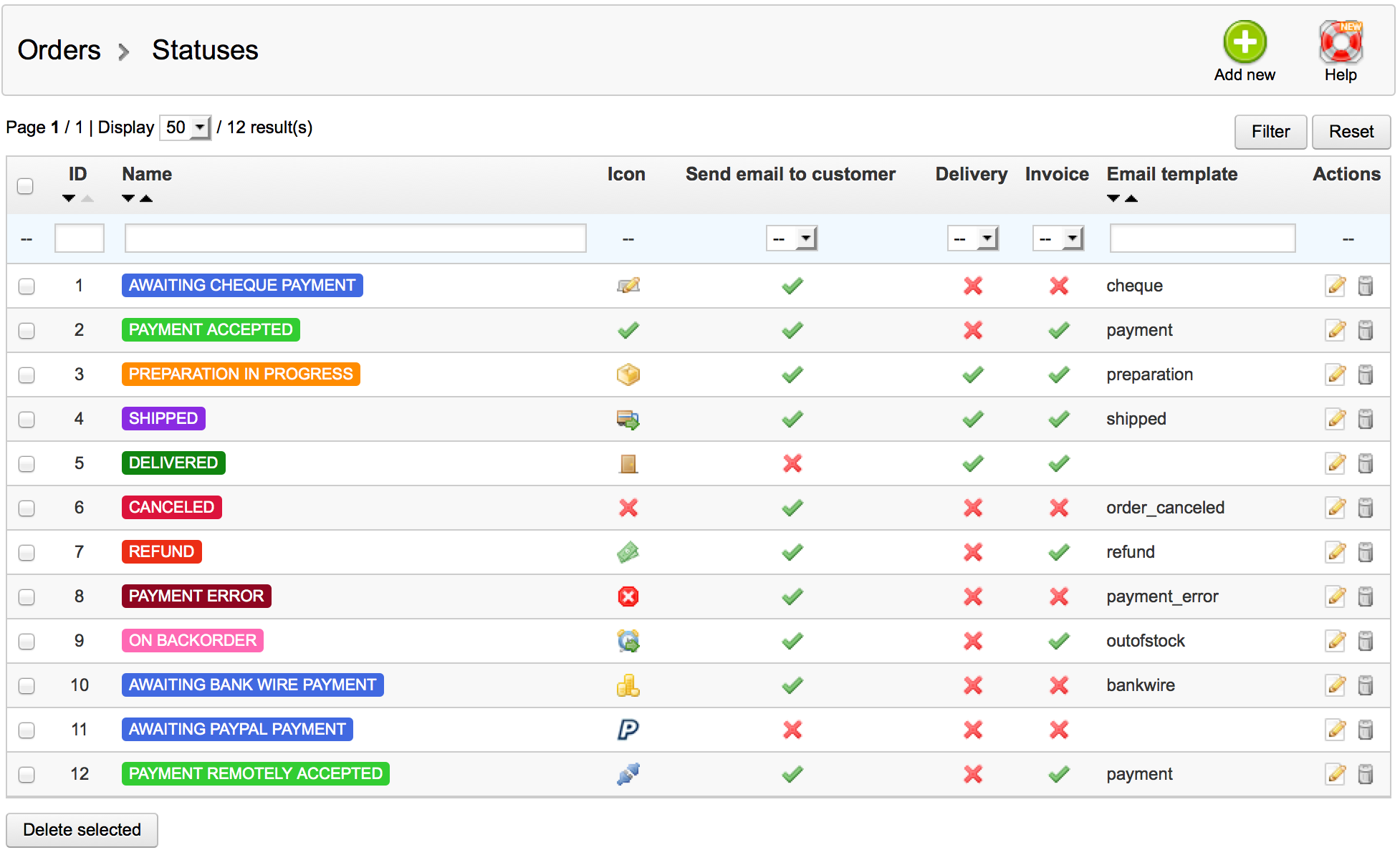Delete the Shipped status with trash icon
Viewport: 1400px width, 855px height.
click(1366, 419)
